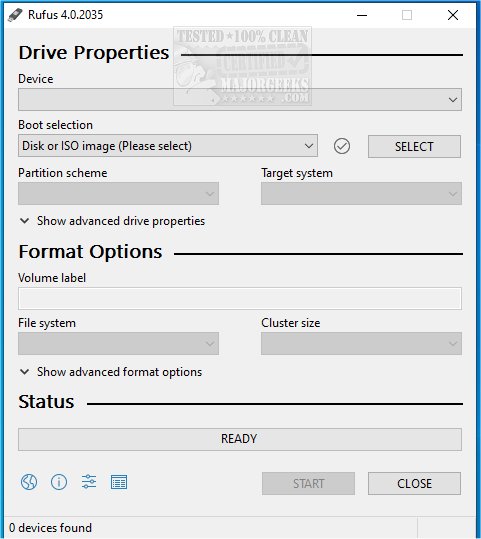481x539 pixels.
Task: Open the File system dropdown
Action: pyautogui.click(x=118, y=343)
